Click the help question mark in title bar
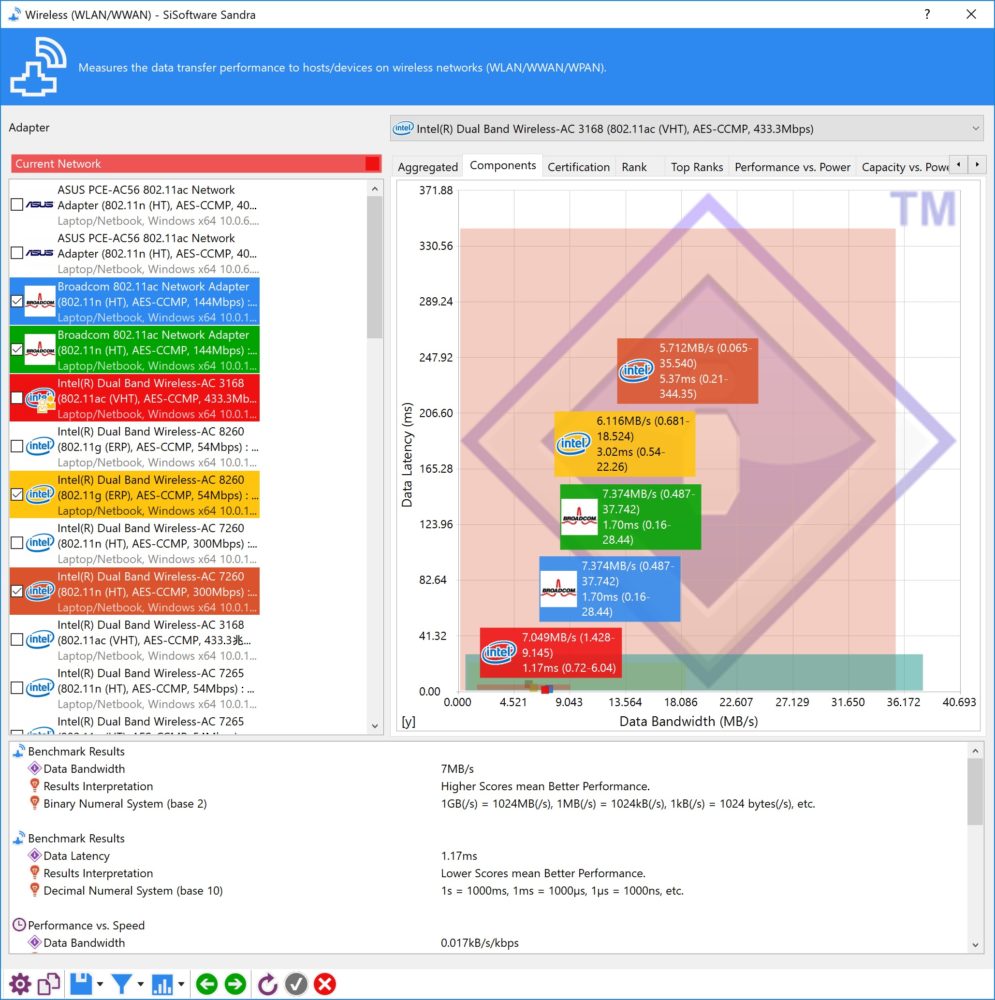The height and width of the screenshot is (1000, 995). point(927,14)
